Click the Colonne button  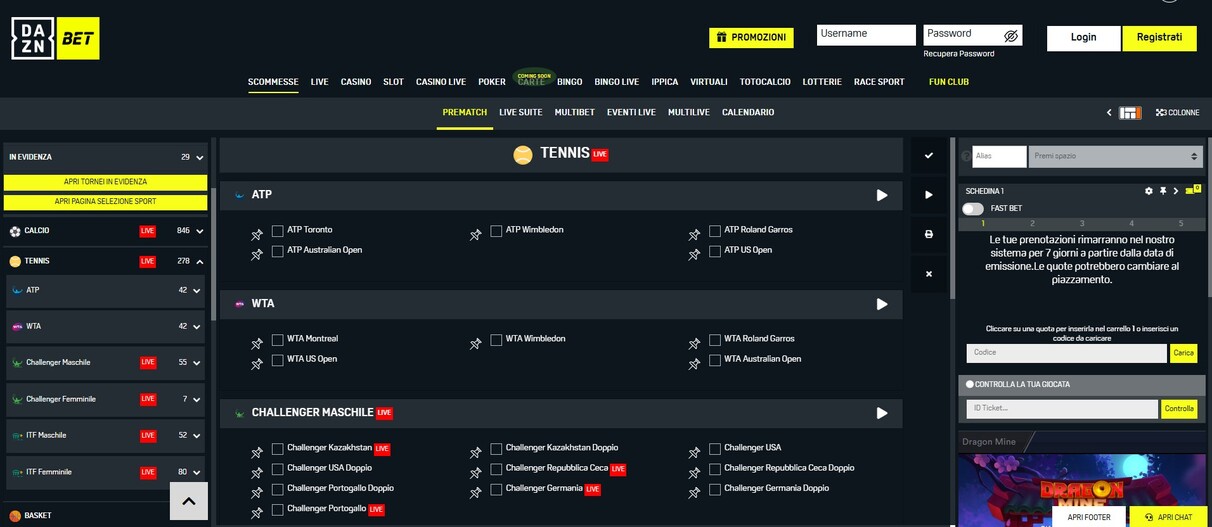pos(1177,113)
